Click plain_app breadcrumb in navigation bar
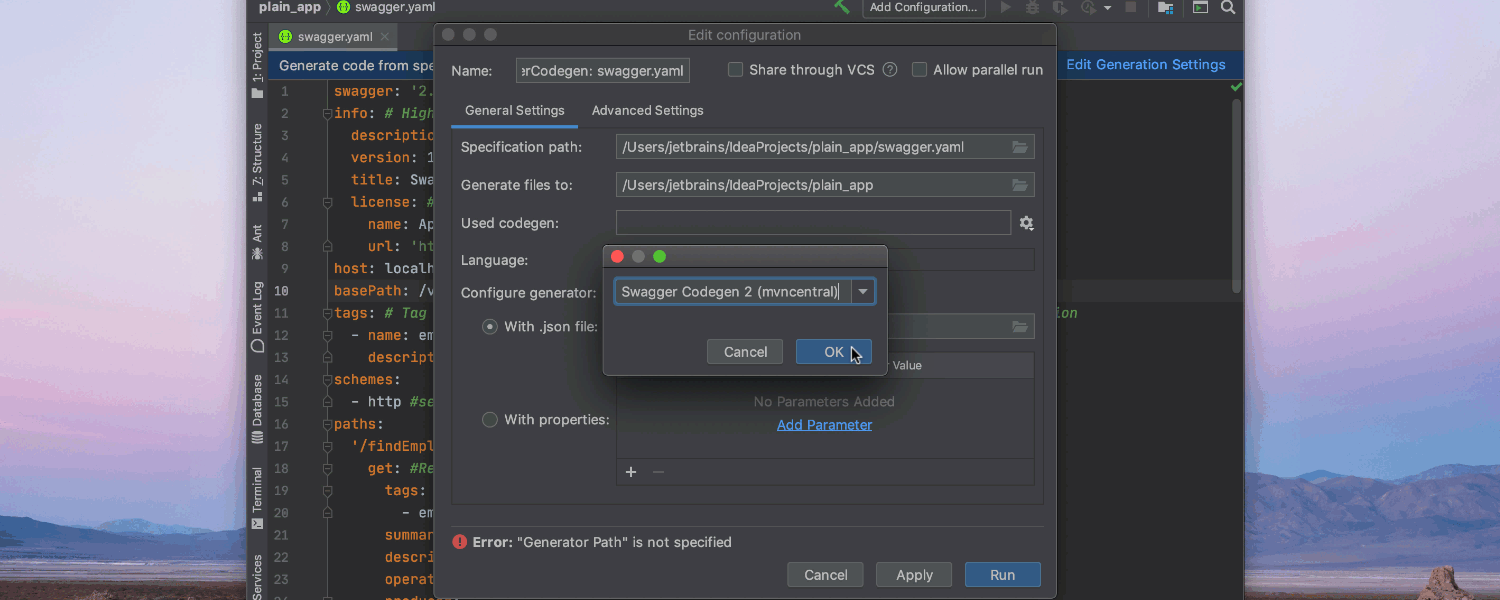 tap(290, 7)
